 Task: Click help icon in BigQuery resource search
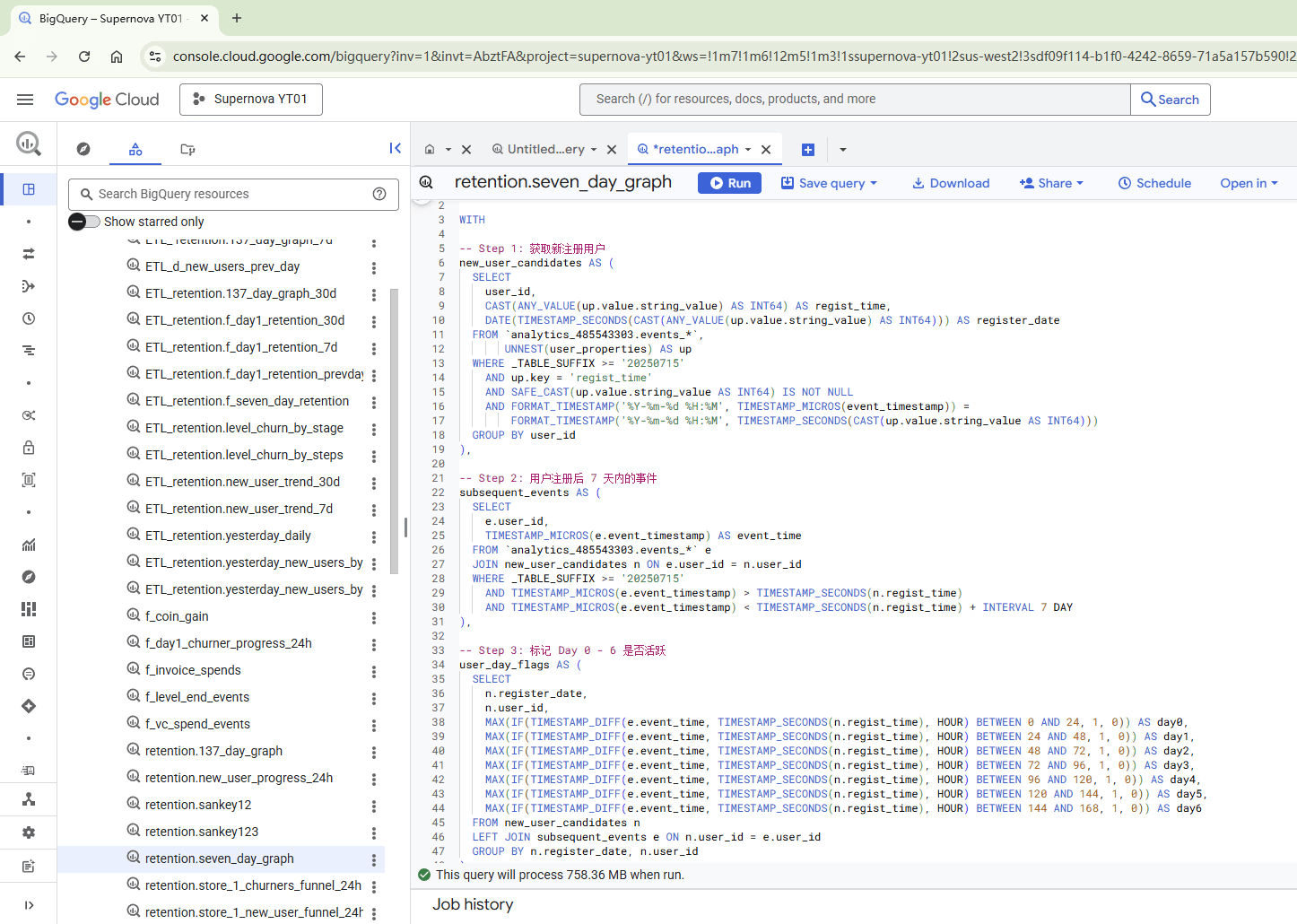point(379,194)
